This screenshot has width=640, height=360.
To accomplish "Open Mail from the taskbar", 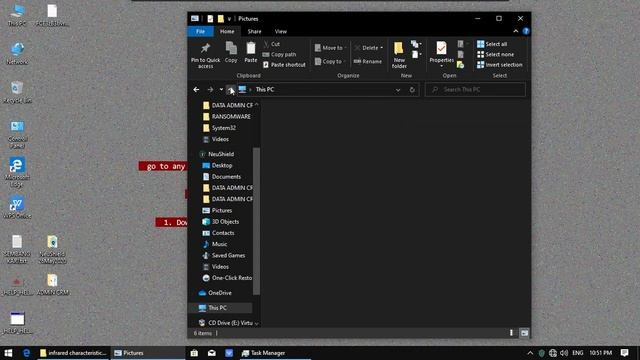I will [x=211, y=353].
